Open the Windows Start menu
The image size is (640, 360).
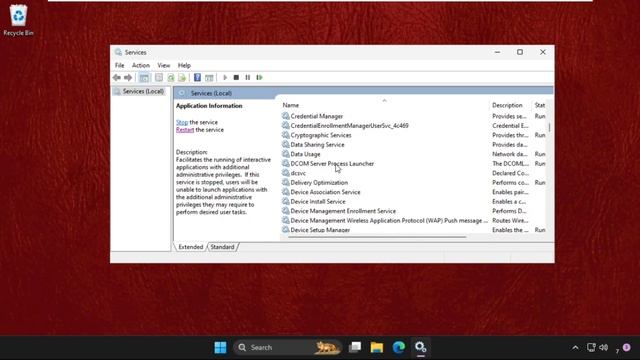point(220,347)
